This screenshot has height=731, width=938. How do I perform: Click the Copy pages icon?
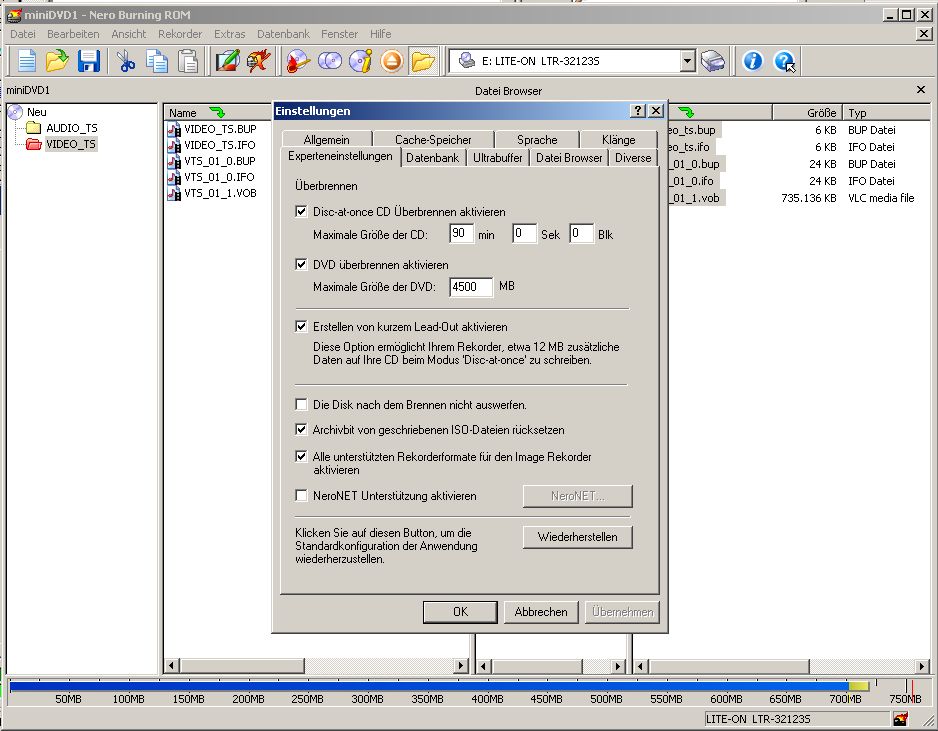pos(157,61)
